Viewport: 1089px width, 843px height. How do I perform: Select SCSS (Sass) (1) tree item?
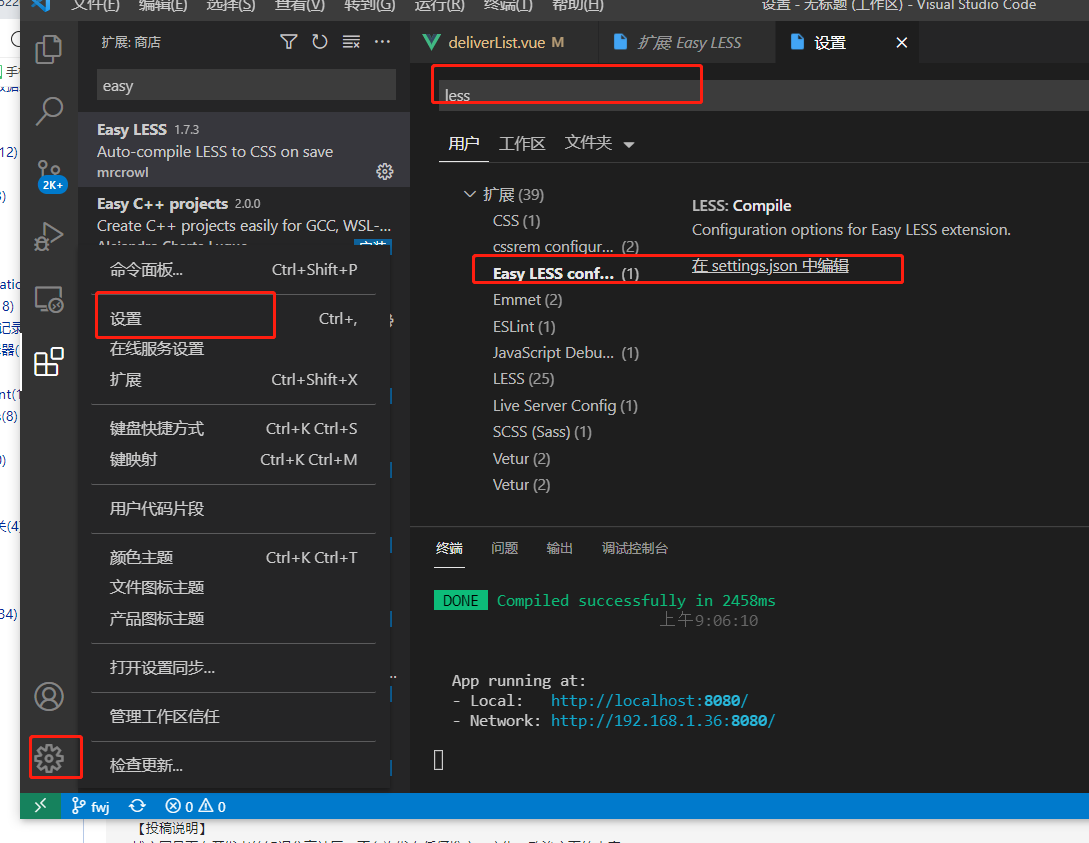542,432
